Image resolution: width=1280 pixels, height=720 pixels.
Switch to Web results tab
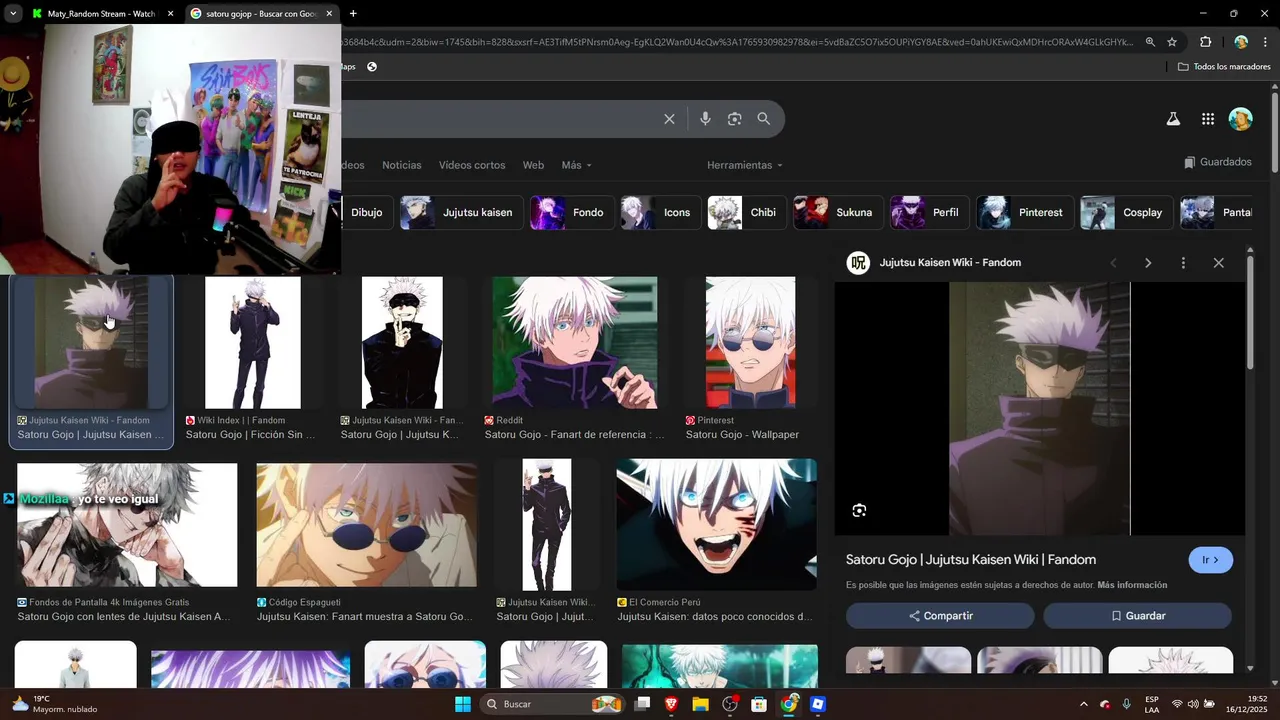[533, 165]
